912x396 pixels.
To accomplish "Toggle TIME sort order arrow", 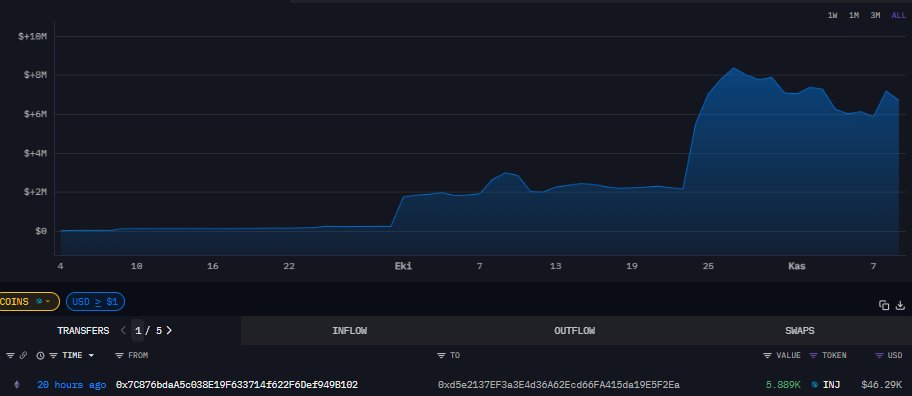I will point(91,356).
